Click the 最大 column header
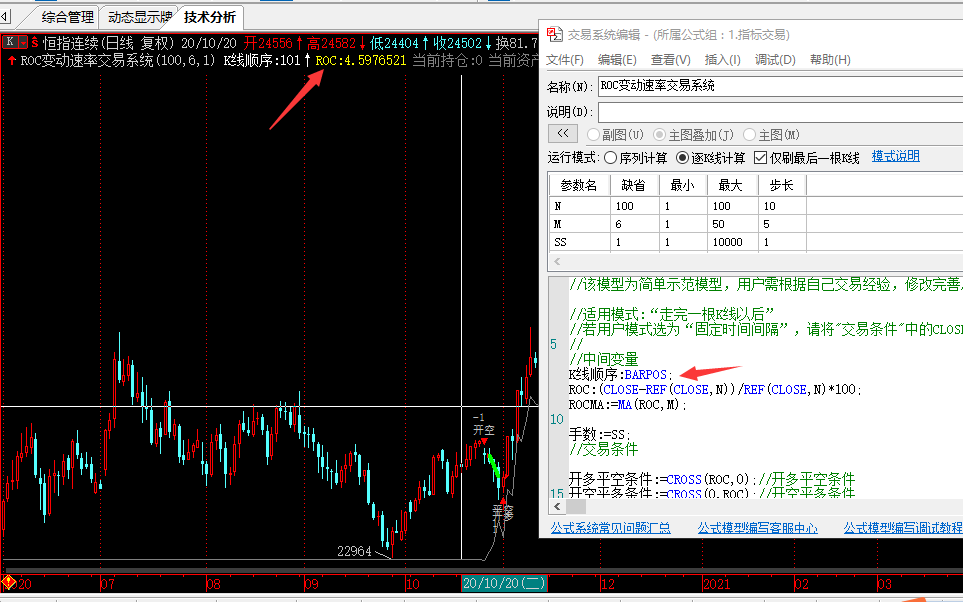 [731, 185]
